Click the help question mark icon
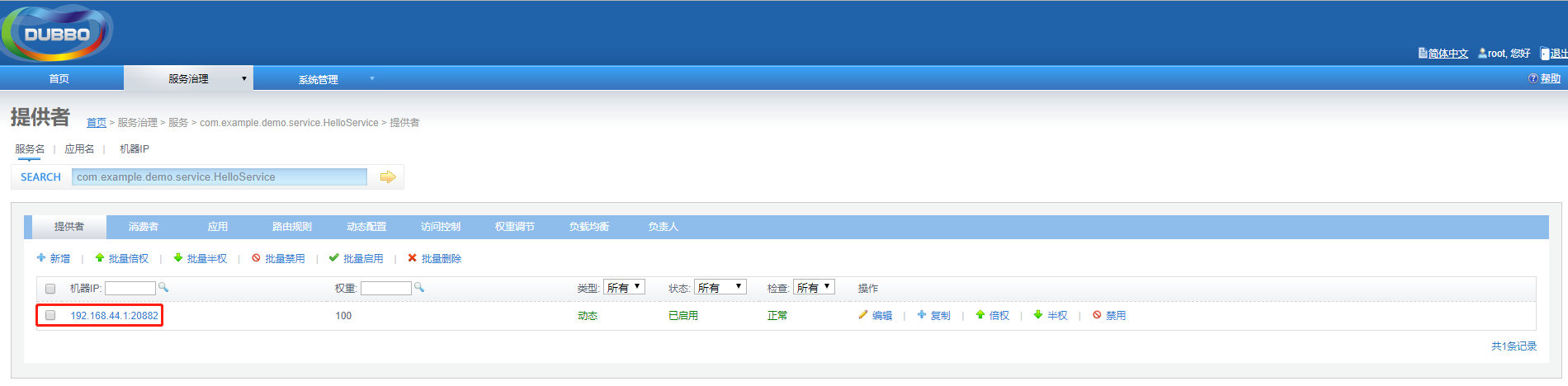Screen dimensions: 1568x386 coord(1533,78)
